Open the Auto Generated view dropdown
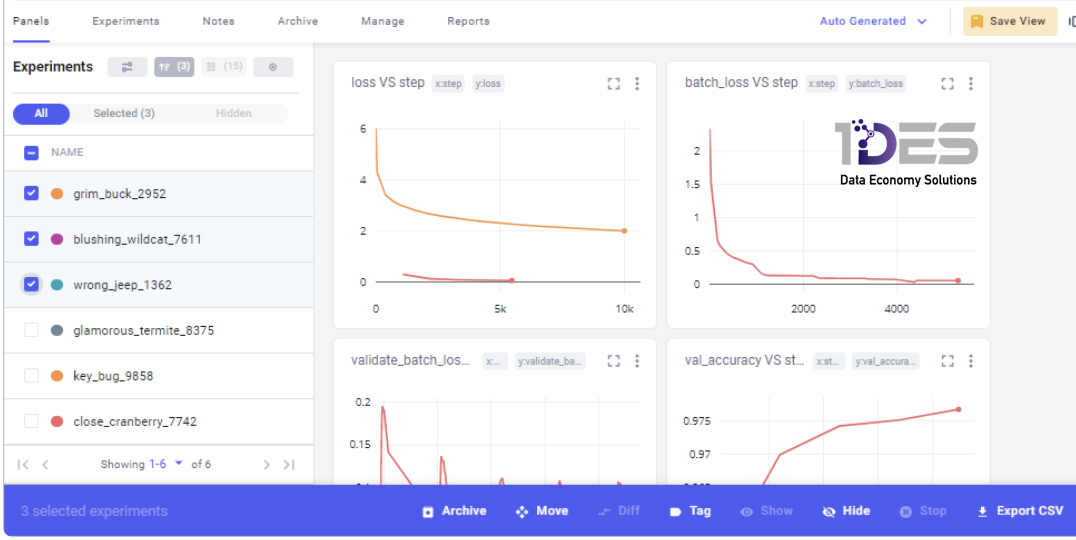 coord(874,21)
